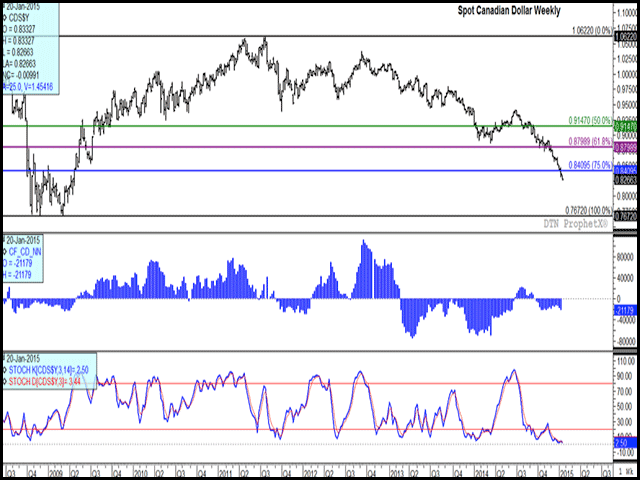Click the 20-Jan-2015 date in price panel
This screenshot has height=480, width=640.
point(23,6)
